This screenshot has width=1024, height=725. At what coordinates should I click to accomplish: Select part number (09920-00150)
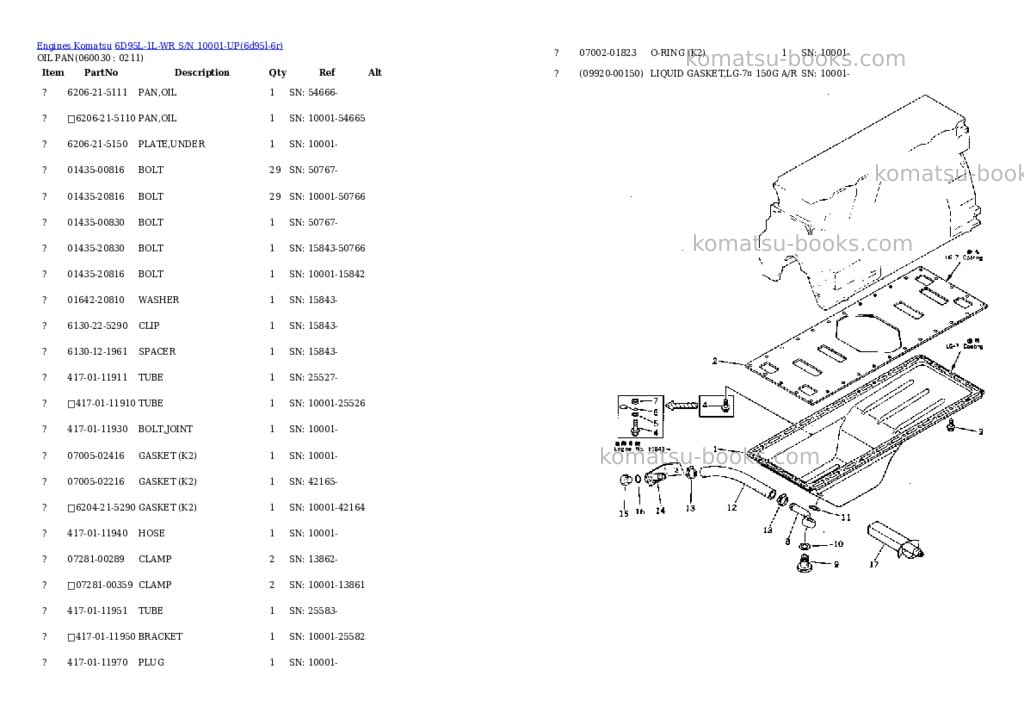(611, 74)
